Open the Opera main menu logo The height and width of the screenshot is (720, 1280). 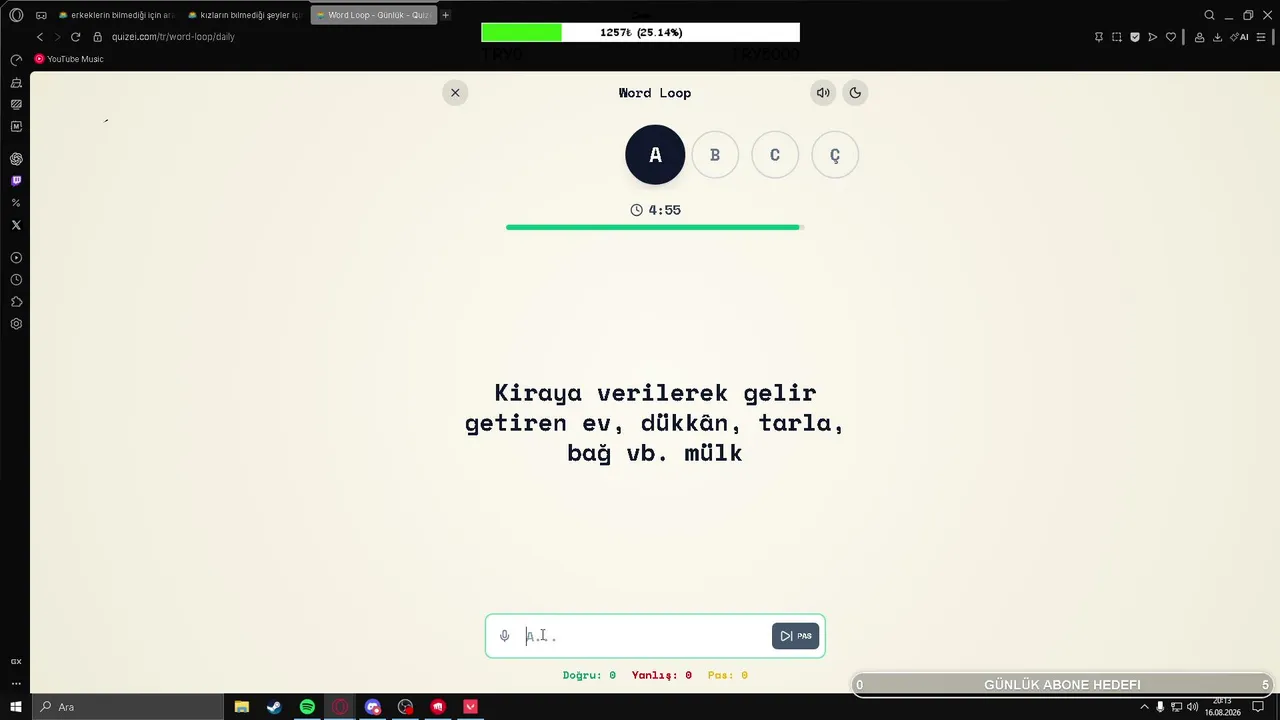point(16,15)
